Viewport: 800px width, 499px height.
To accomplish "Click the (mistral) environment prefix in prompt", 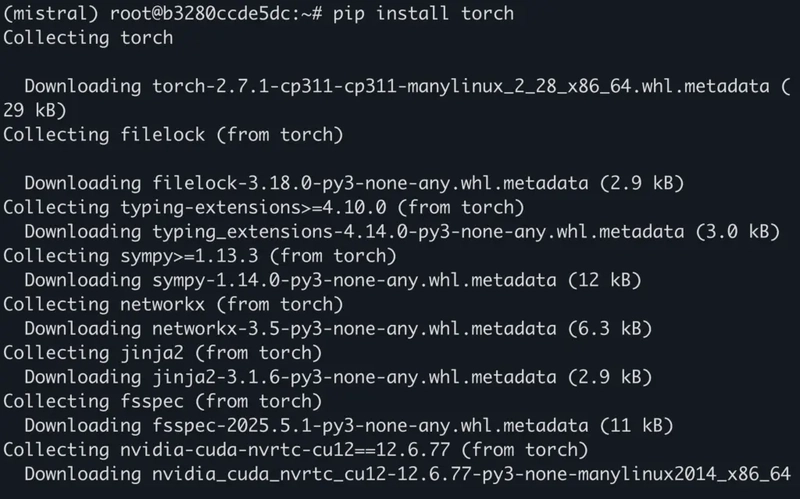I will coord(43,14).
